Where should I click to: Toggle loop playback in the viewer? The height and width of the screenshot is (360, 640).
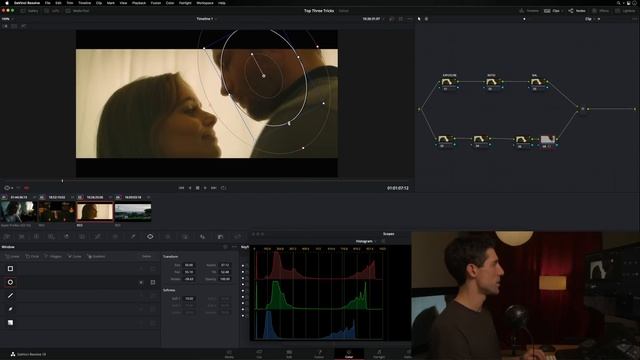[x=223, y=188]
